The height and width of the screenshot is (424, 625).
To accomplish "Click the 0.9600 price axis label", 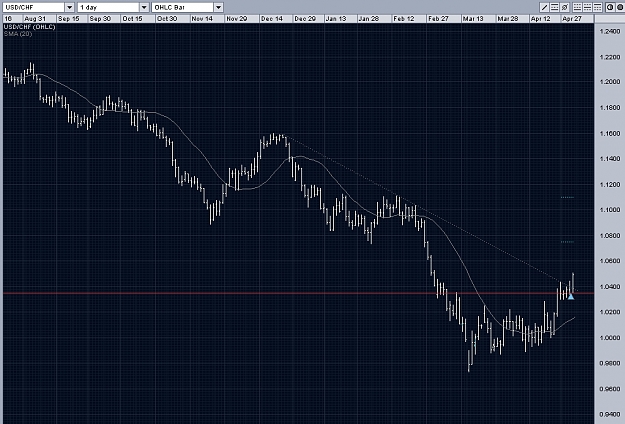I will 610,389.
